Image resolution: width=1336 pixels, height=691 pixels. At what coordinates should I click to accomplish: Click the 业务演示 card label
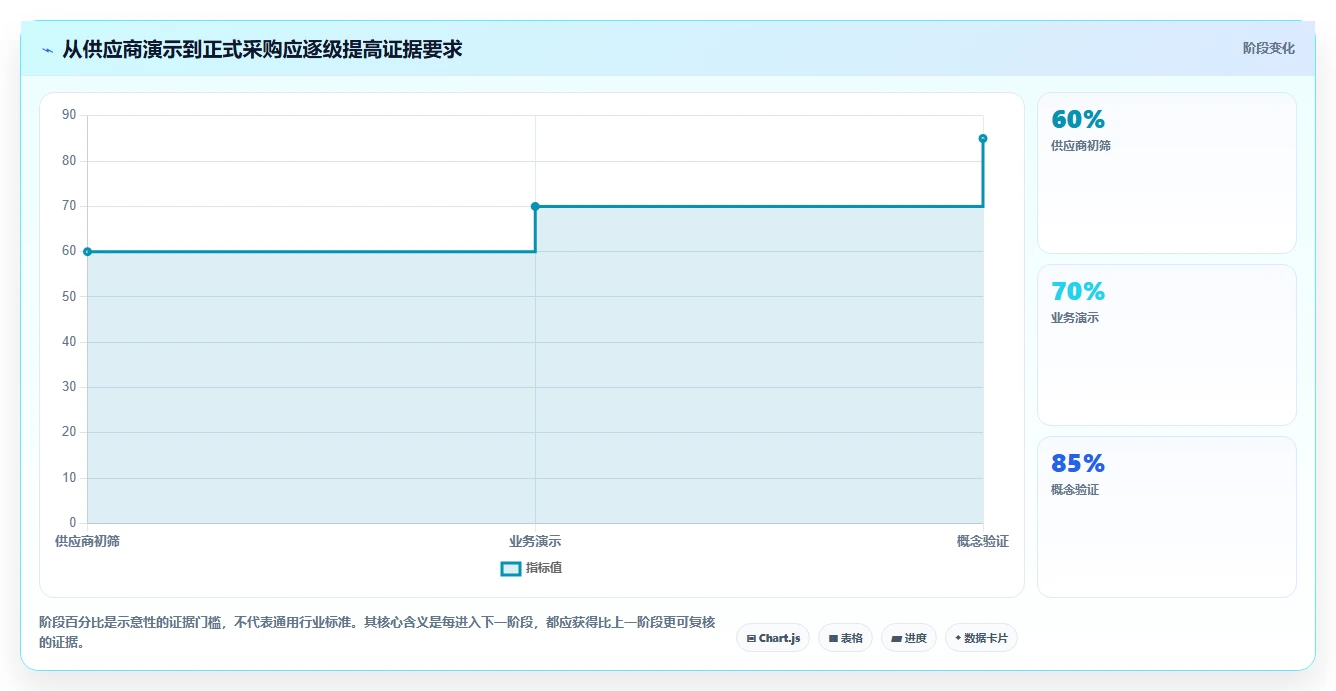tap(1075, 318)
